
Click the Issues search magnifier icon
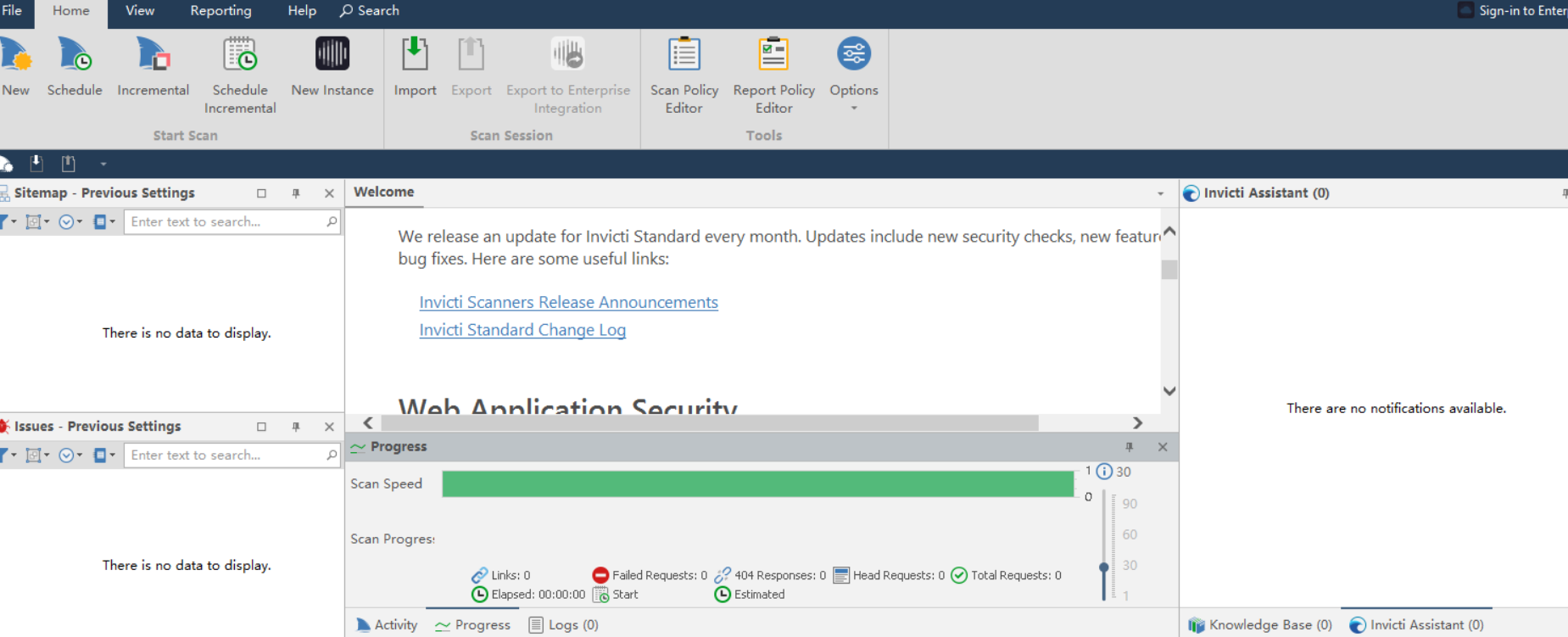click(332, 455)
